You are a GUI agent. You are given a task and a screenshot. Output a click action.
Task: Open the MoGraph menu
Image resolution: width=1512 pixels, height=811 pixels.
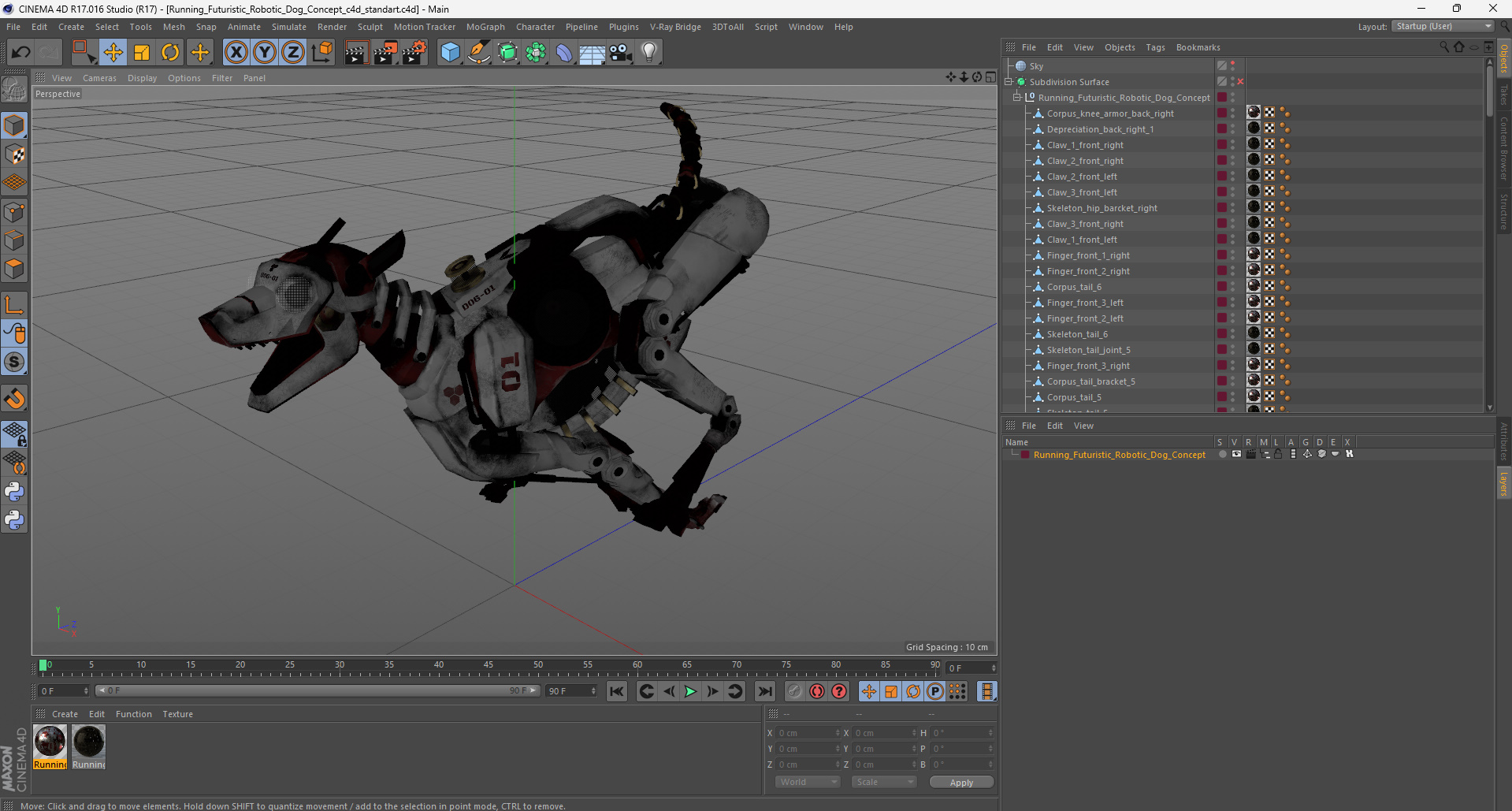(485, 27)
